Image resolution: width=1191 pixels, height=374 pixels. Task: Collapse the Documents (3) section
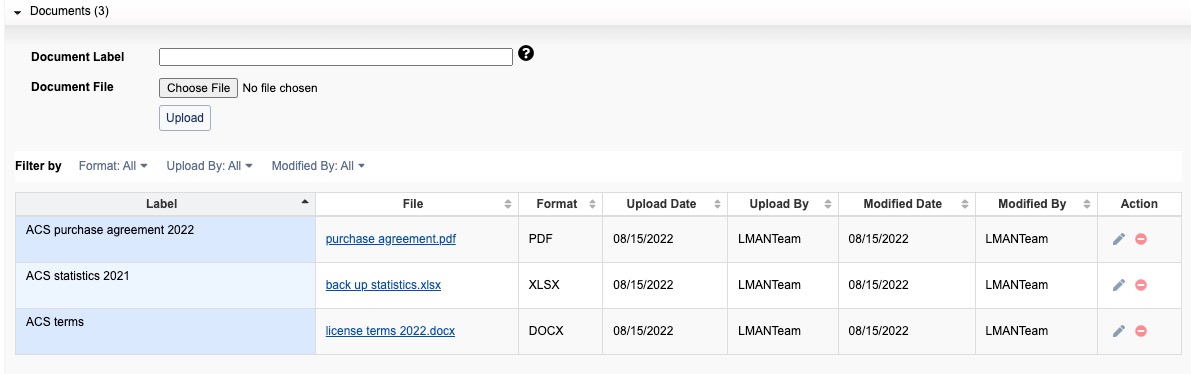pyautogui.click(x=17, y=12)
